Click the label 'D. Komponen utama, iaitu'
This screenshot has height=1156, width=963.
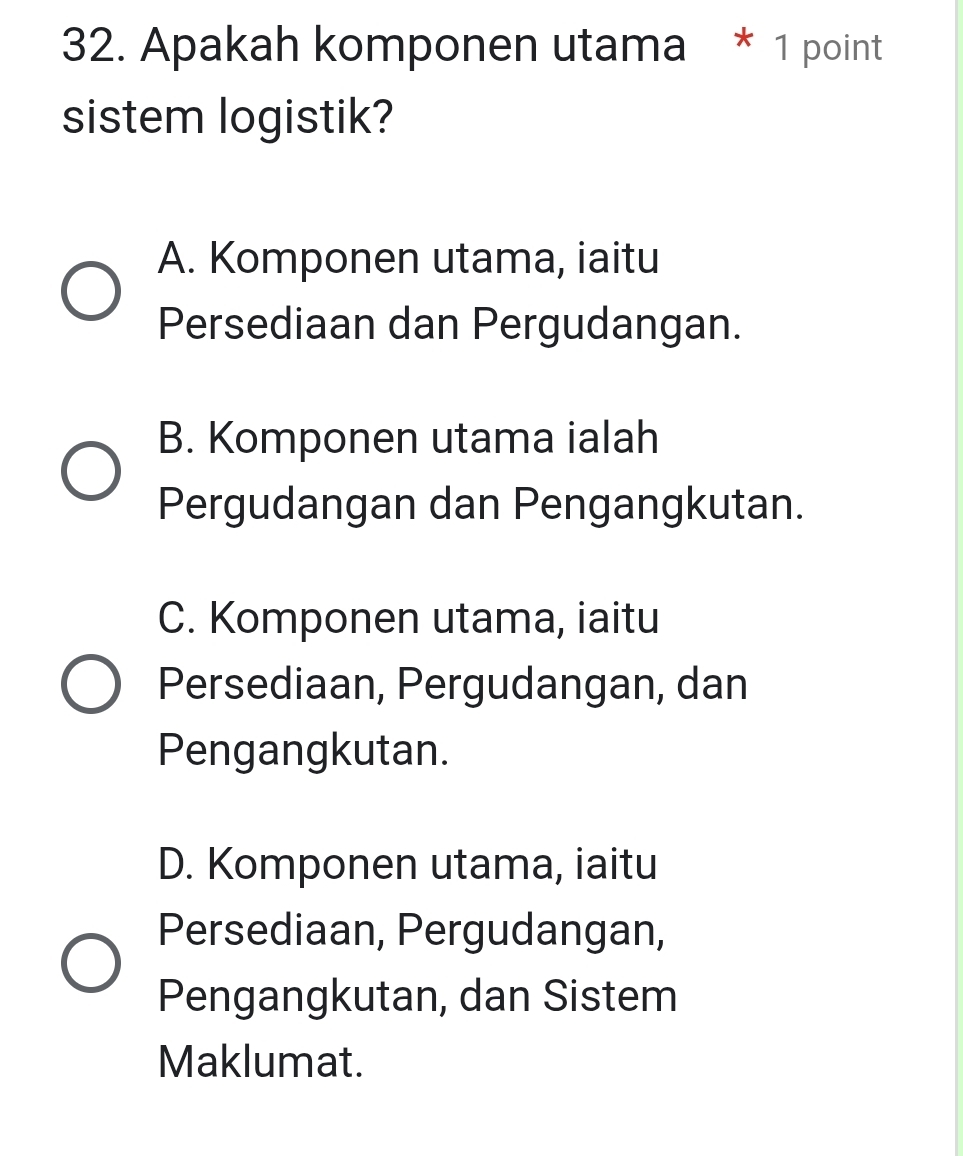click(x=408, y=864)
